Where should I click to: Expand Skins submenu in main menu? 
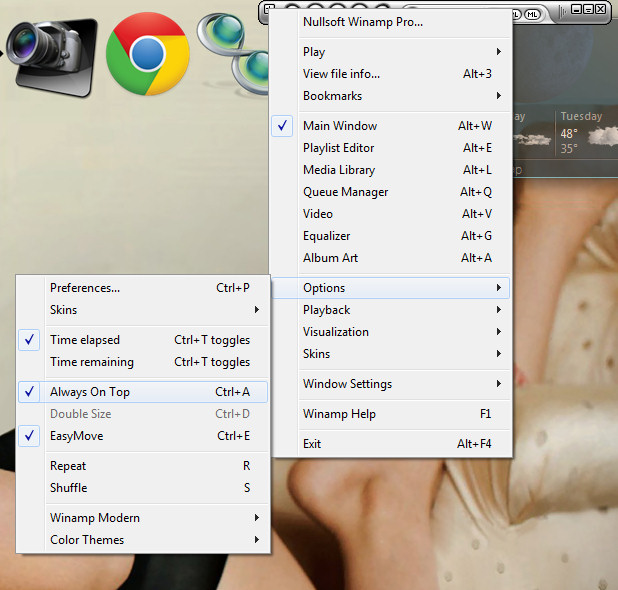[390, 354]
